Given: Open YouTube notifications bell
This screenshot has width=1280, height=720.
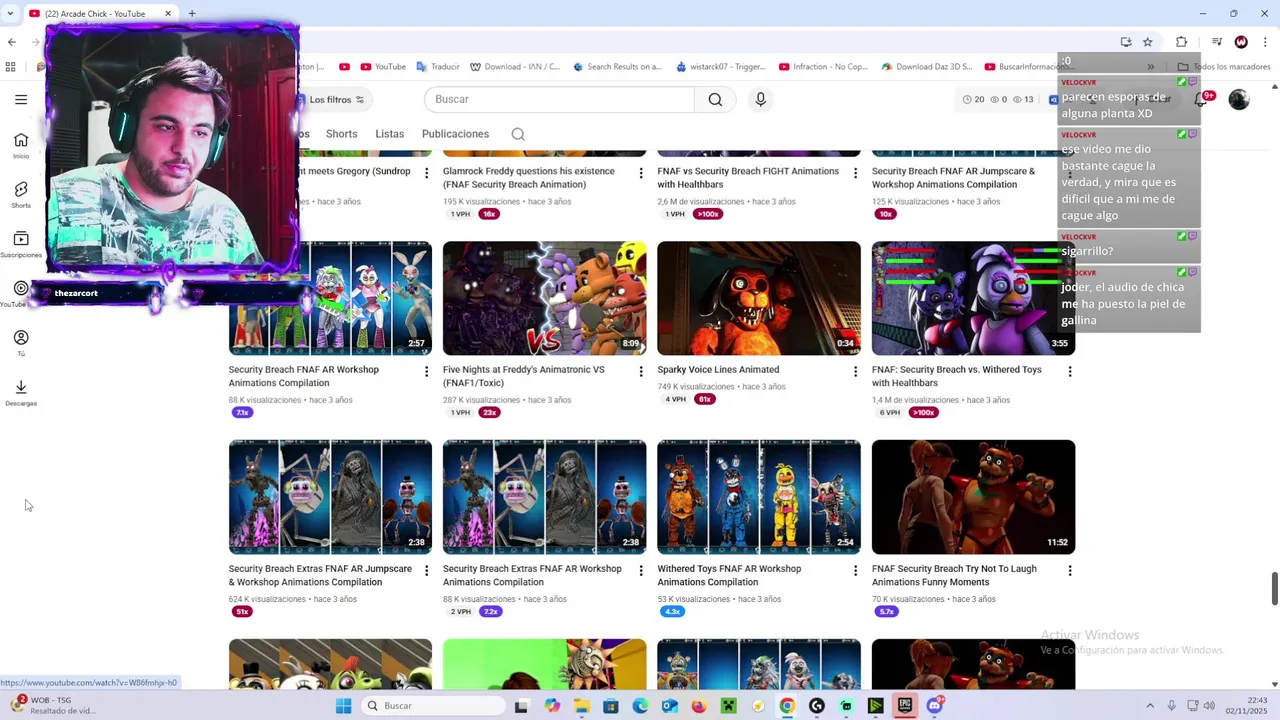Looking at the screenshot, I should pyautogui.click(x=1201, y=99).
